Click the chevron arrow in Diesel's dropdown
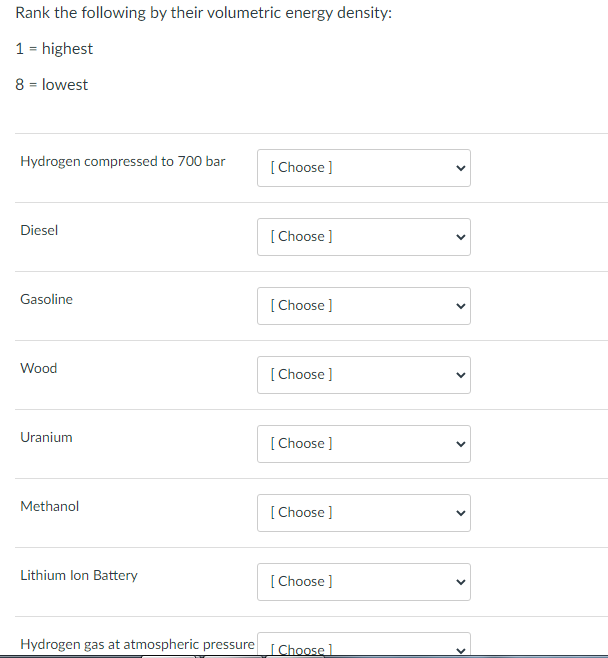The height and width of the screenshot is (658, 608). click(460, 237)
